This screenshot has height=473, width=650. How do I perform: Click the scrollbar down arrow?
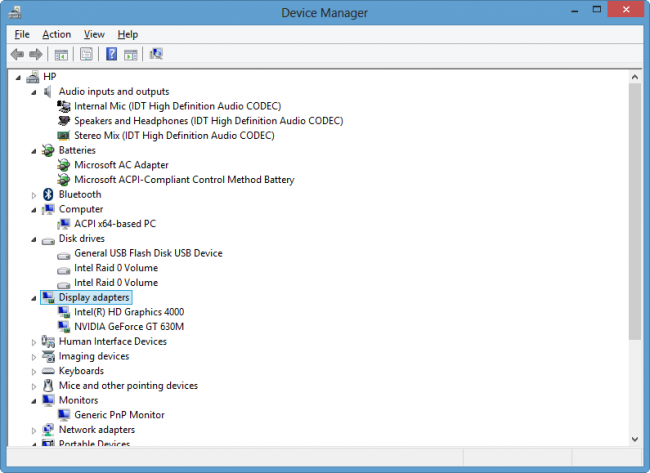(635, 439)
